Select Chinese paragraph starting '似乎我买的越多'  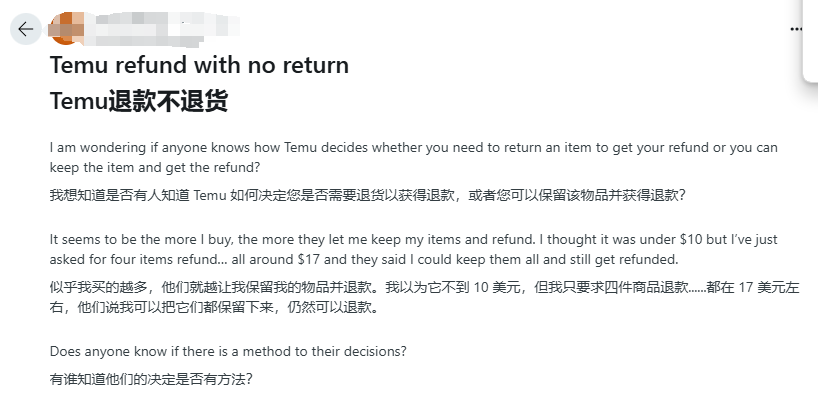[x=425, y=298]
